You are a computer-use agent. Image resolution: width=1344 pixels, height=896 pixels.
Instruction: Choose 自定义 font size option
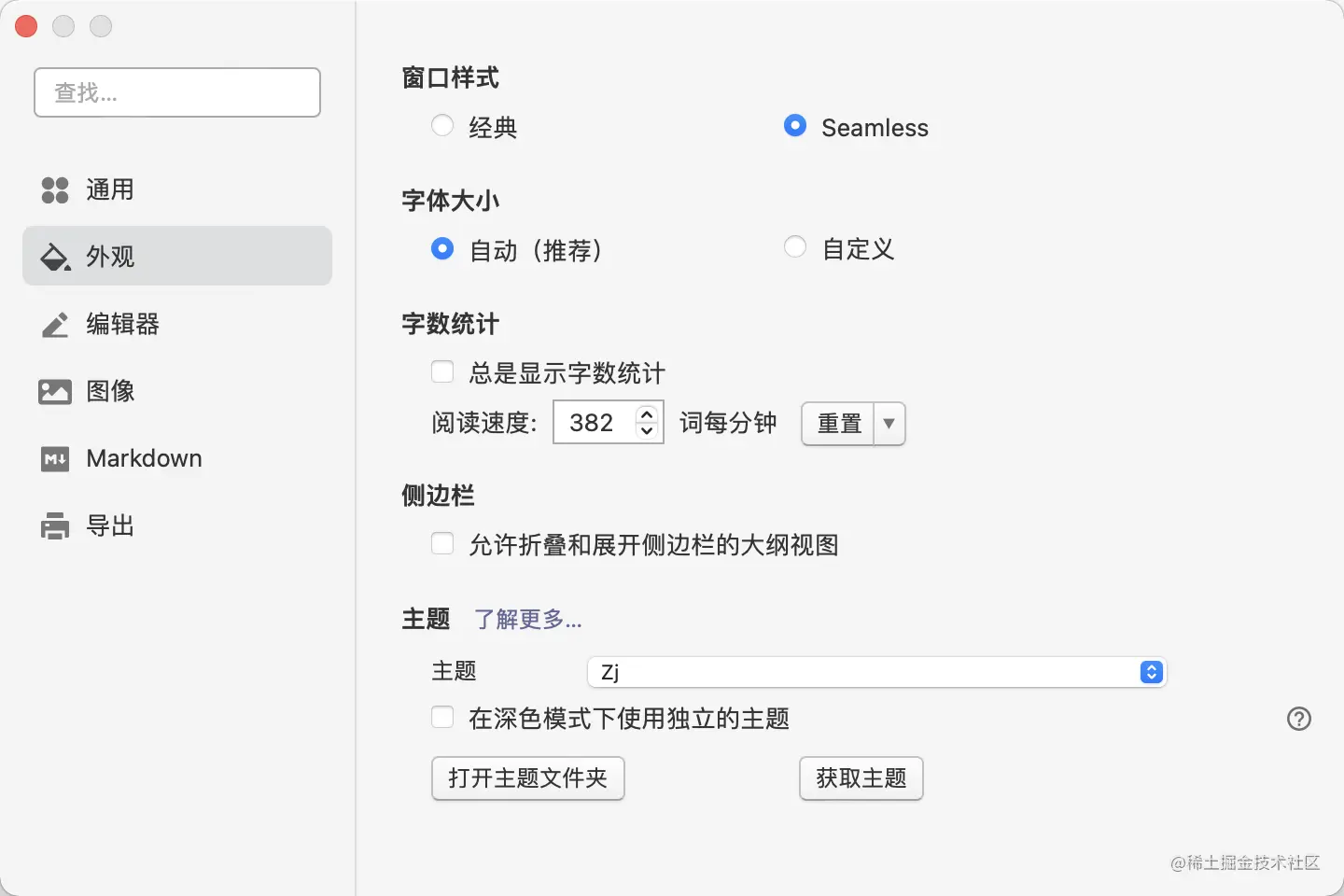[x=795, y=246]
